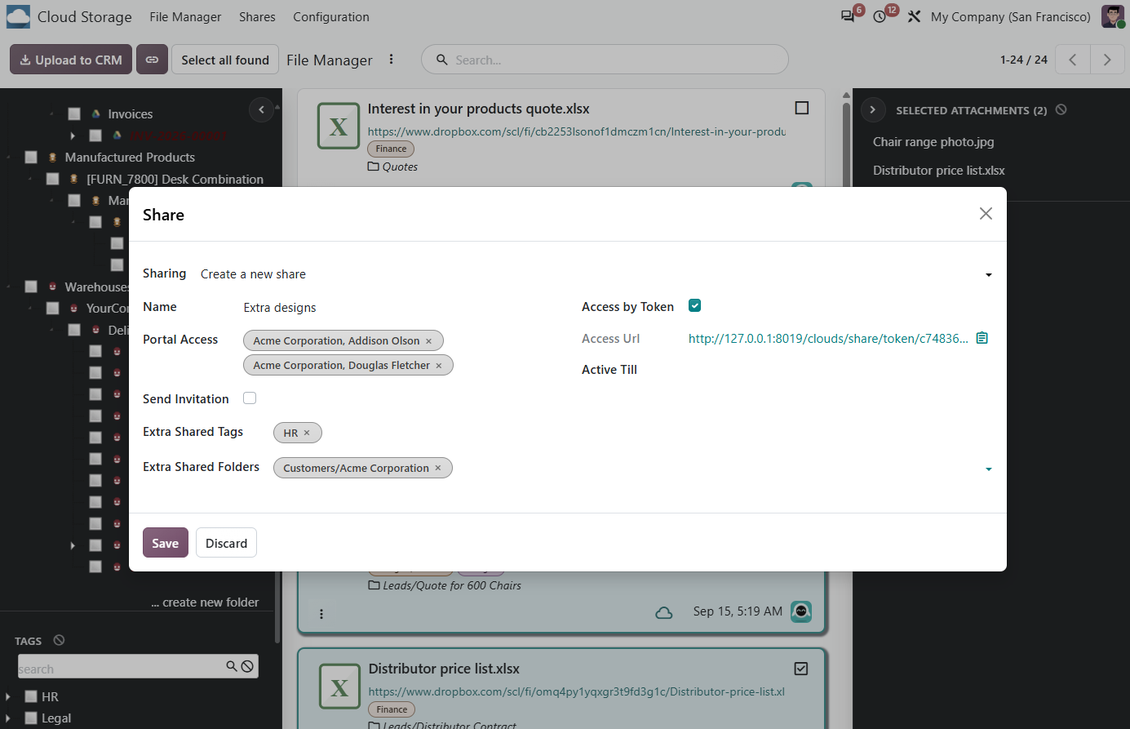Viewport: 1130px width, 729px height.
Task: Open the Shares menu
Action: (257, 17)
